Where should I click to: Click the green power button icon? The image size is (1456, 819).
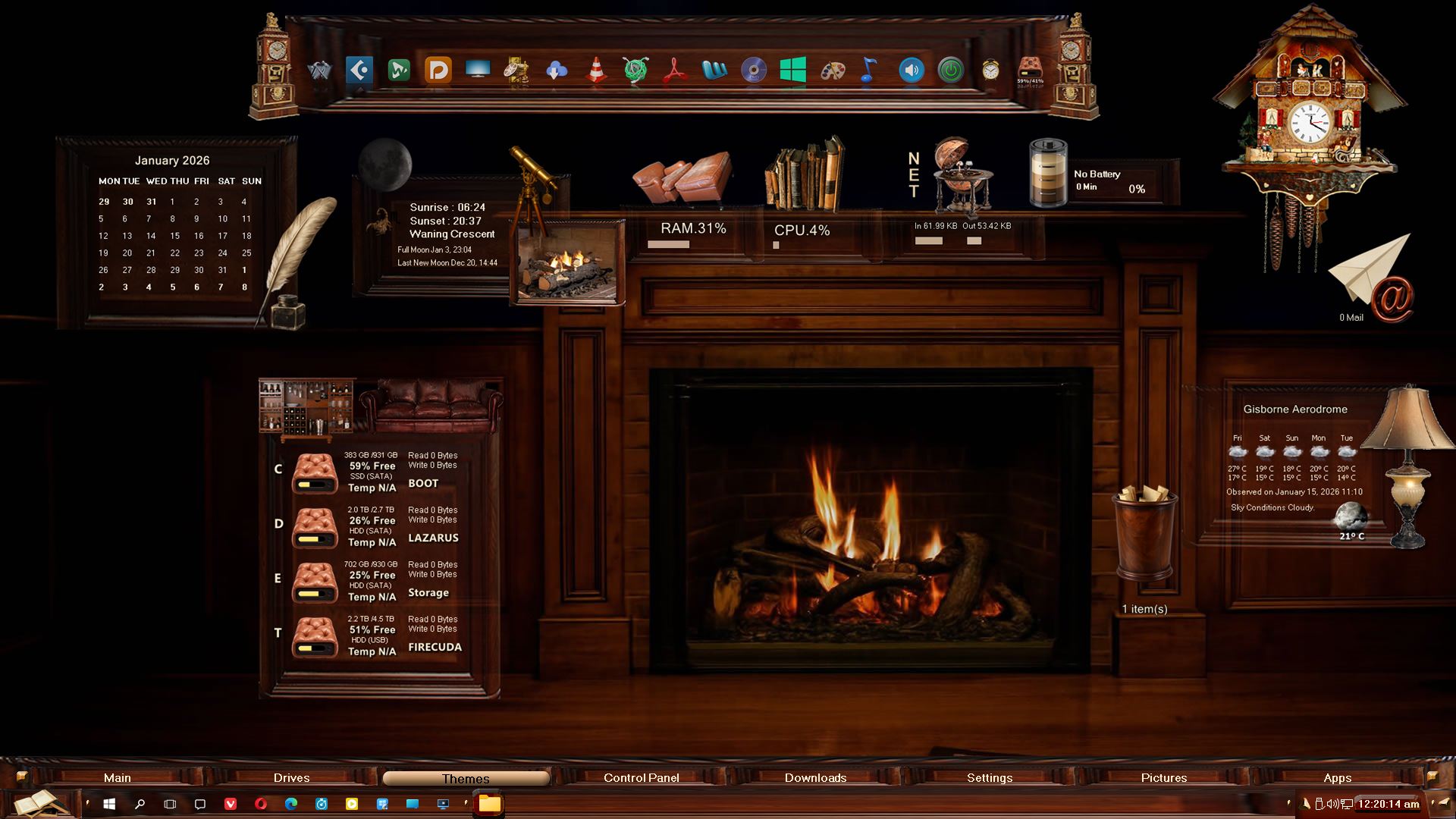point(950,71)
